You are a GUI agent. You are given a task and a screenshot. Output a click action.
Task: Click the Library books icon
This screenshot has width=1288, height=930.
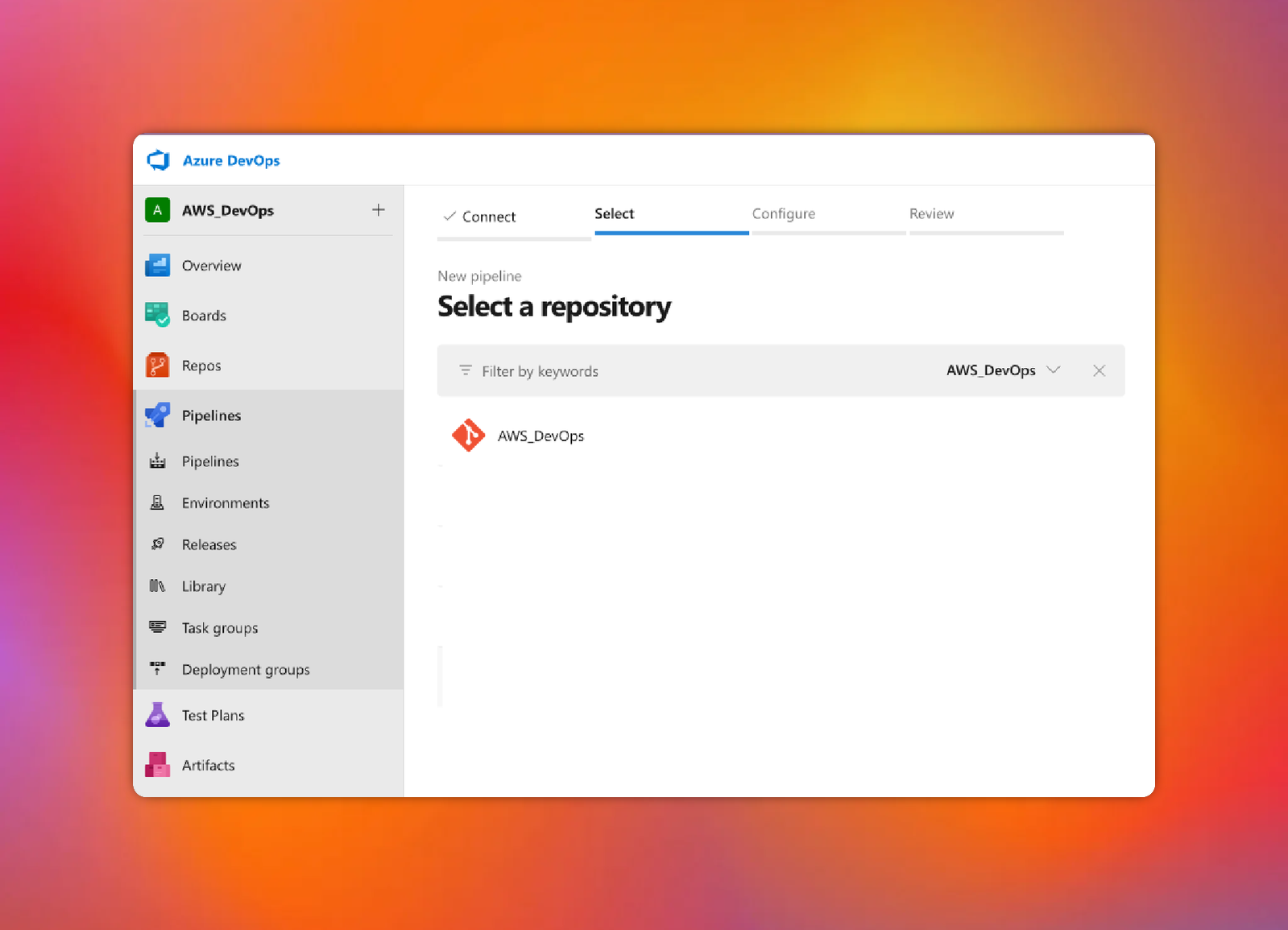[x=158, y=586]
